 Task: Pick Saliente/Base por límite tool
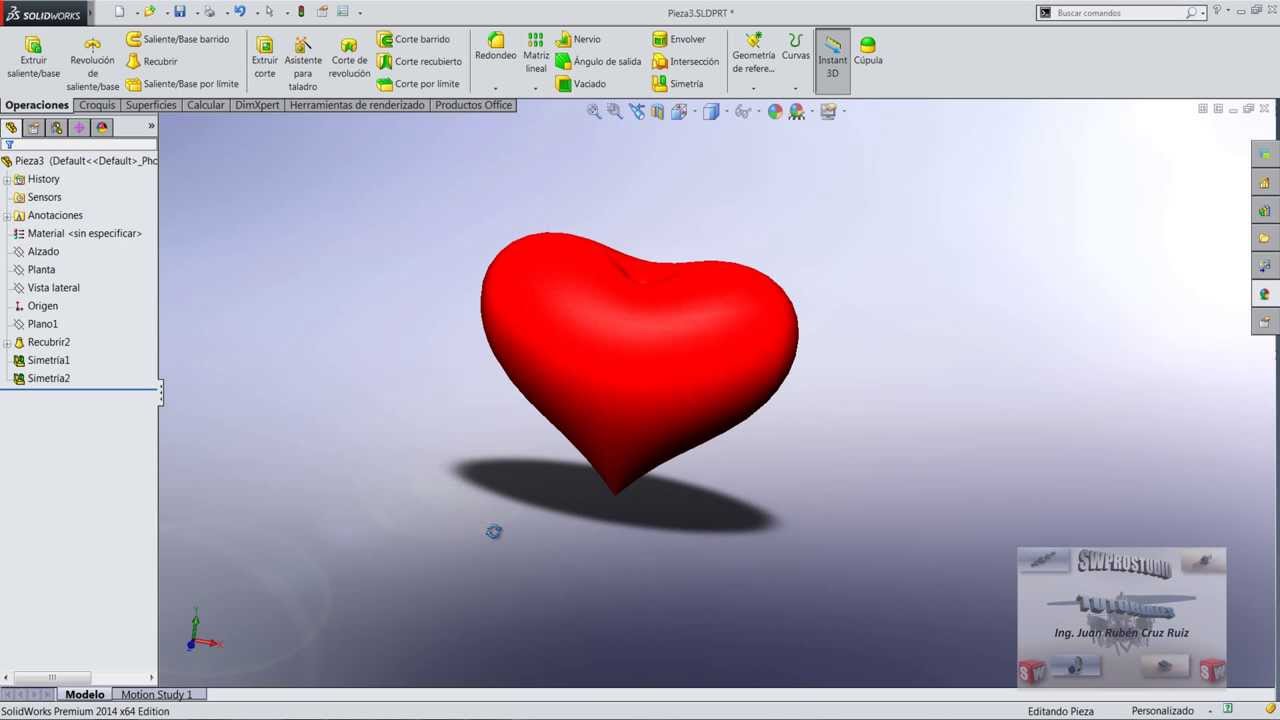[183, 84]
